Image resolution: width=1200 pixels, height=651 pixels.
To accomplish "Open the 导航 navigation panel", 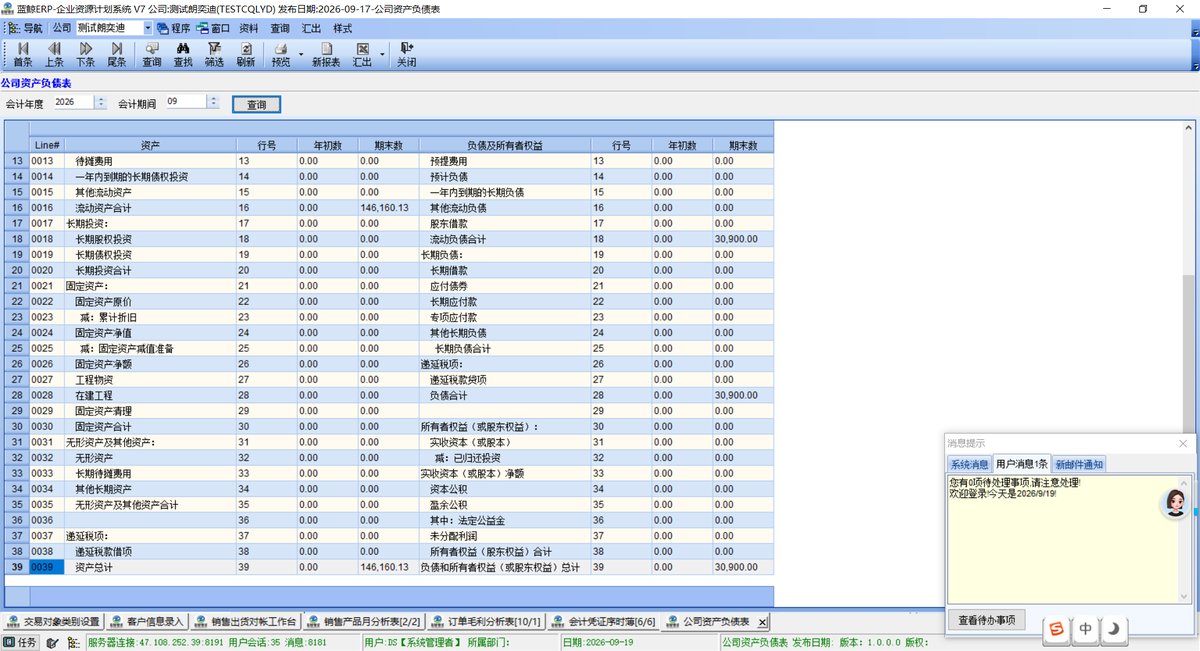I will 25,28.
